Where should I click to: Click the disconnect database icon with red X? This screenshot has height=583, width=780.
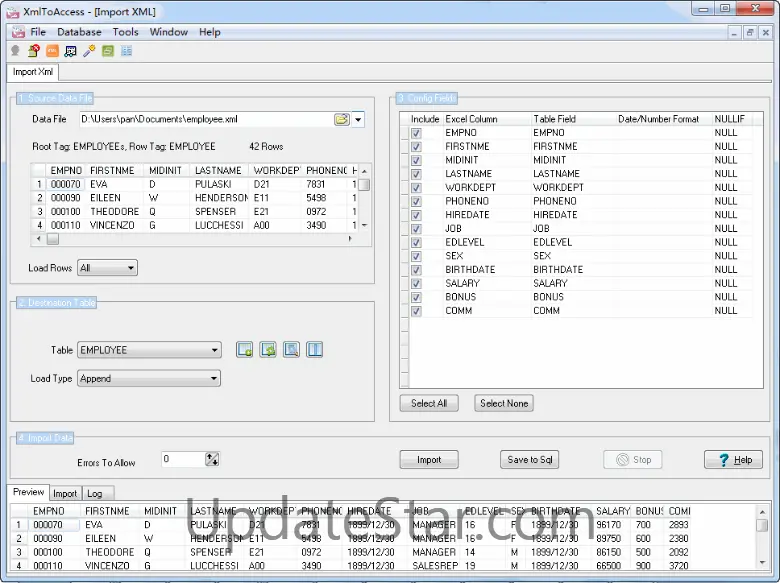click(x=34, y=51)
